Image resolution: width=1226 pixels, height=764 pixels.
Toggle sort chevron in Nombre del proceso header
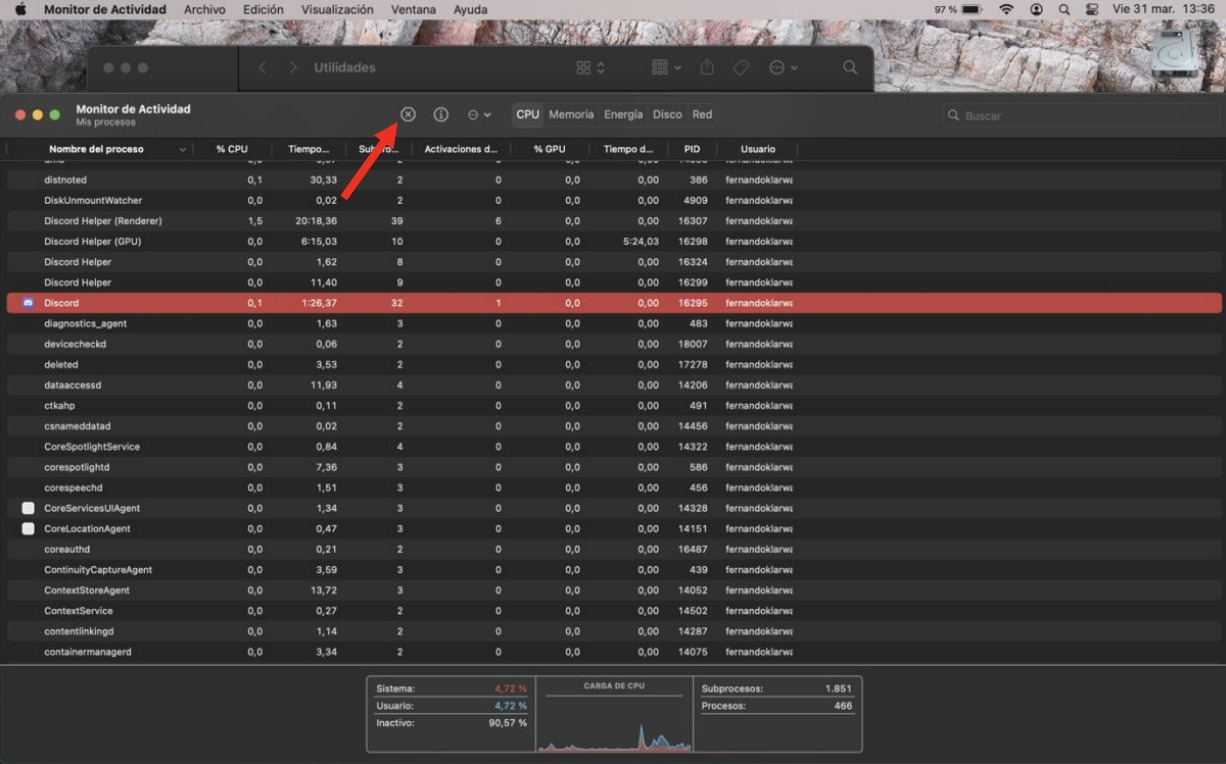pyautogui.click(x=182, y=150)
